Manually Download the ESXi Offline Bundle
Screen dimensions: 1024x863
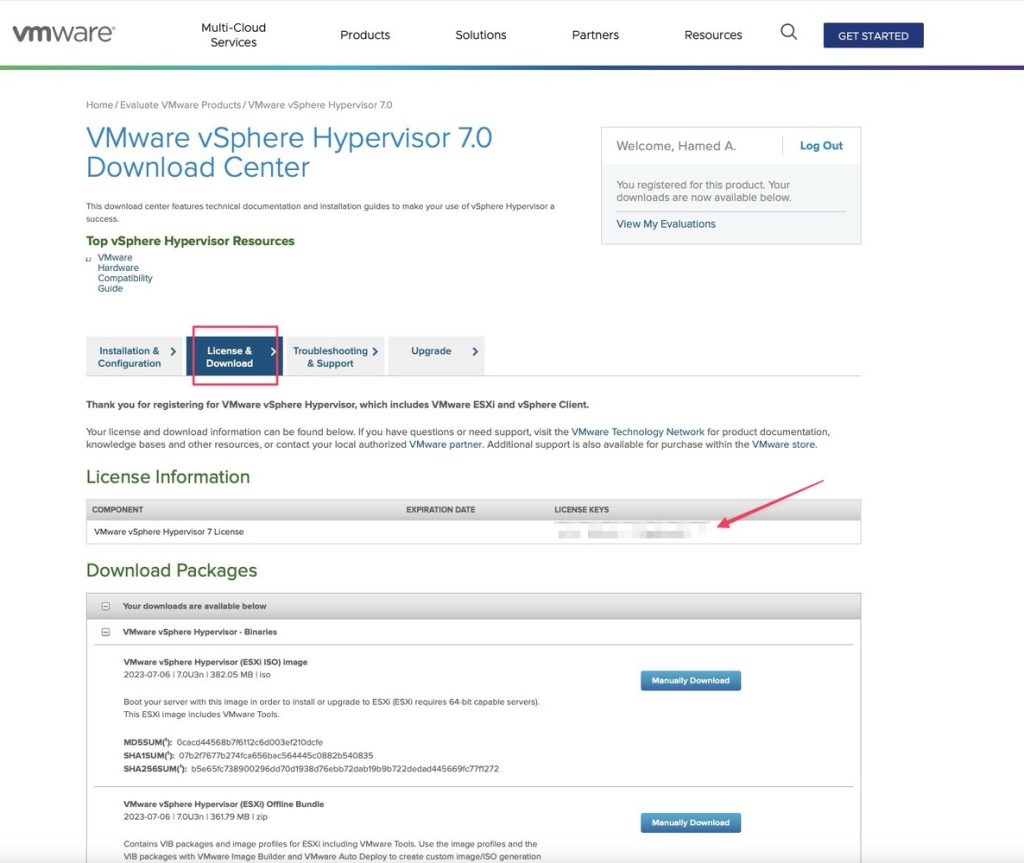point(690,822)
